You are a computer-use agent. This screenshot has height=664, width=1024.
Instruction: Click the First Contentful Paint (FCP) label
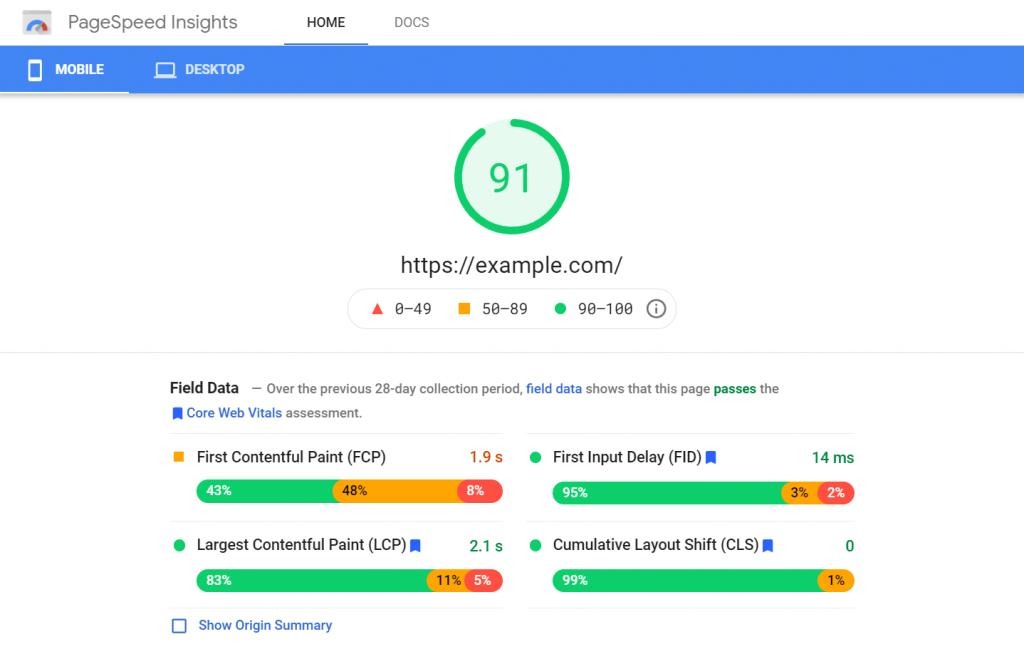tap(291, 457)
